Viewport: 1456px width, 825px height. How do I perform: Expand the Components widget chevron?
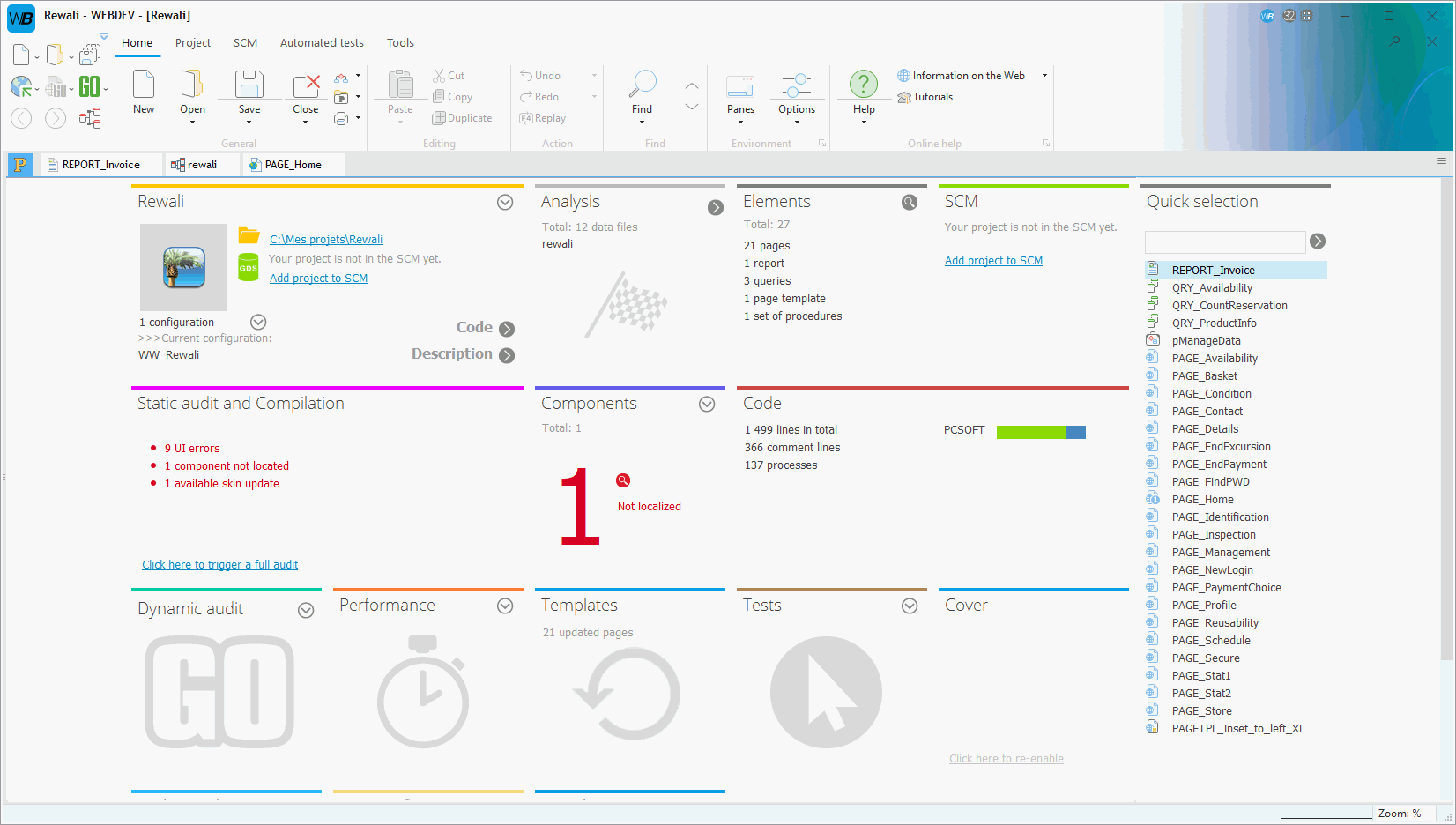(x=707, y=404)
